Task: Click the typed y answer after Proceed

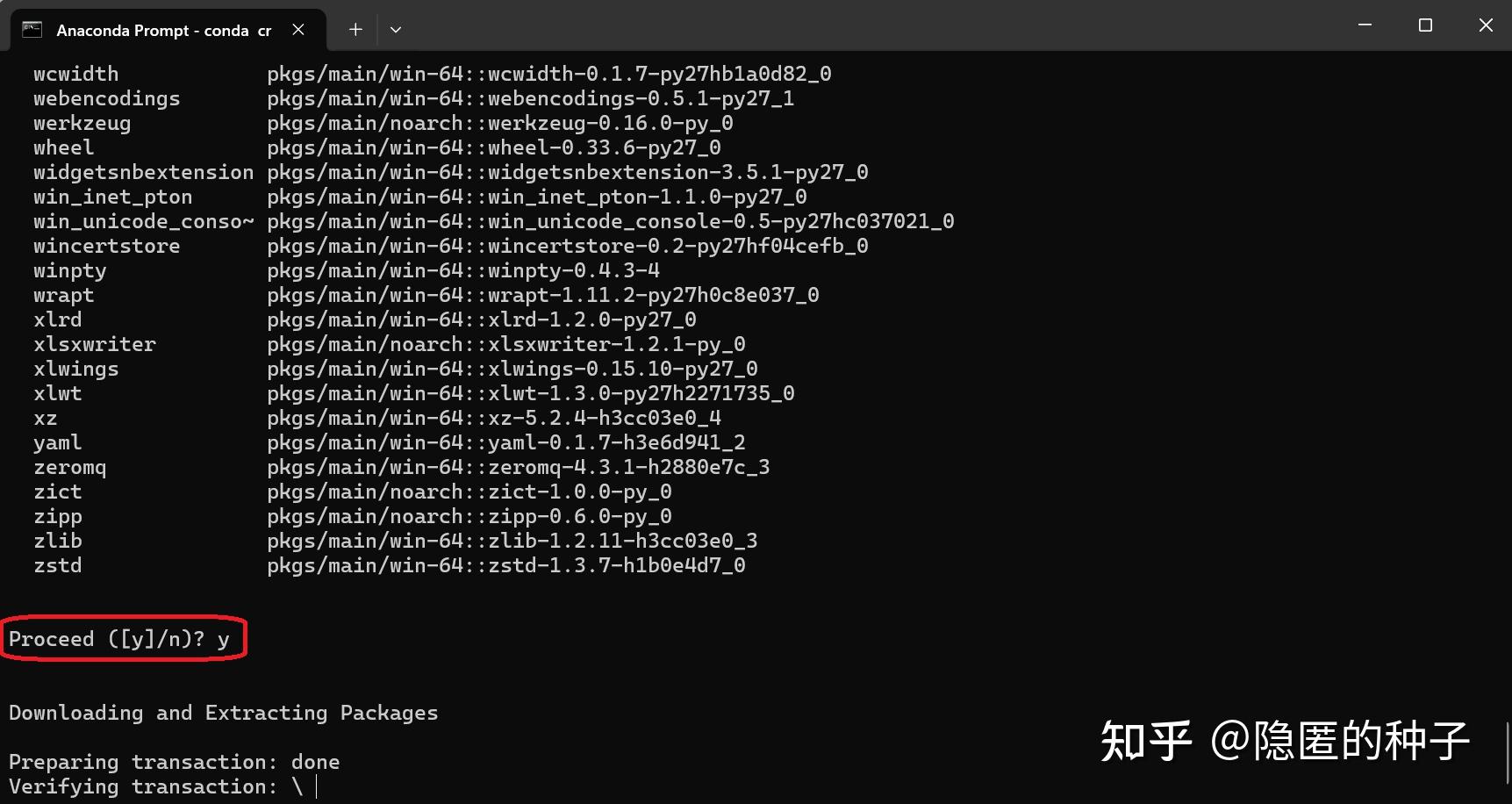Action: coord(226,639)
